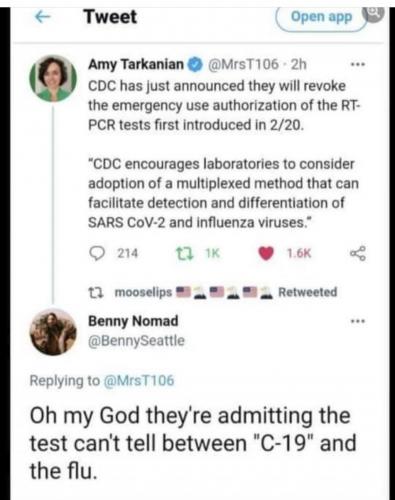Open Amy Tarkanian's profile picture
This screenshot has width=395, height=500.
point(53,78)
